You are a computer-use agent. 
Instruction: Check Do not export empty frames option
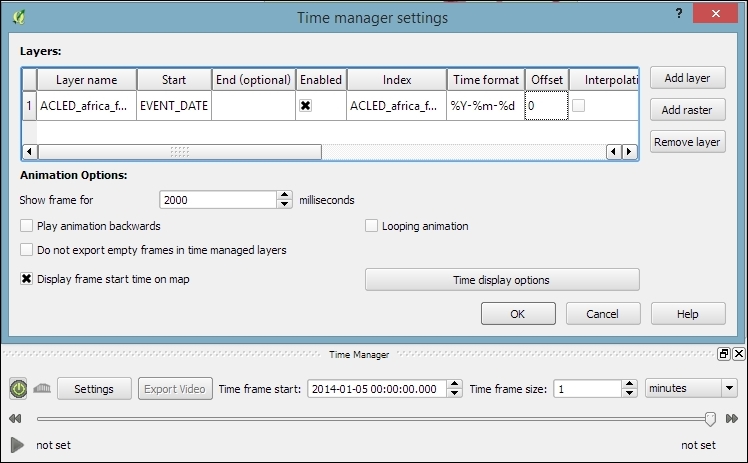coord(27,250)
